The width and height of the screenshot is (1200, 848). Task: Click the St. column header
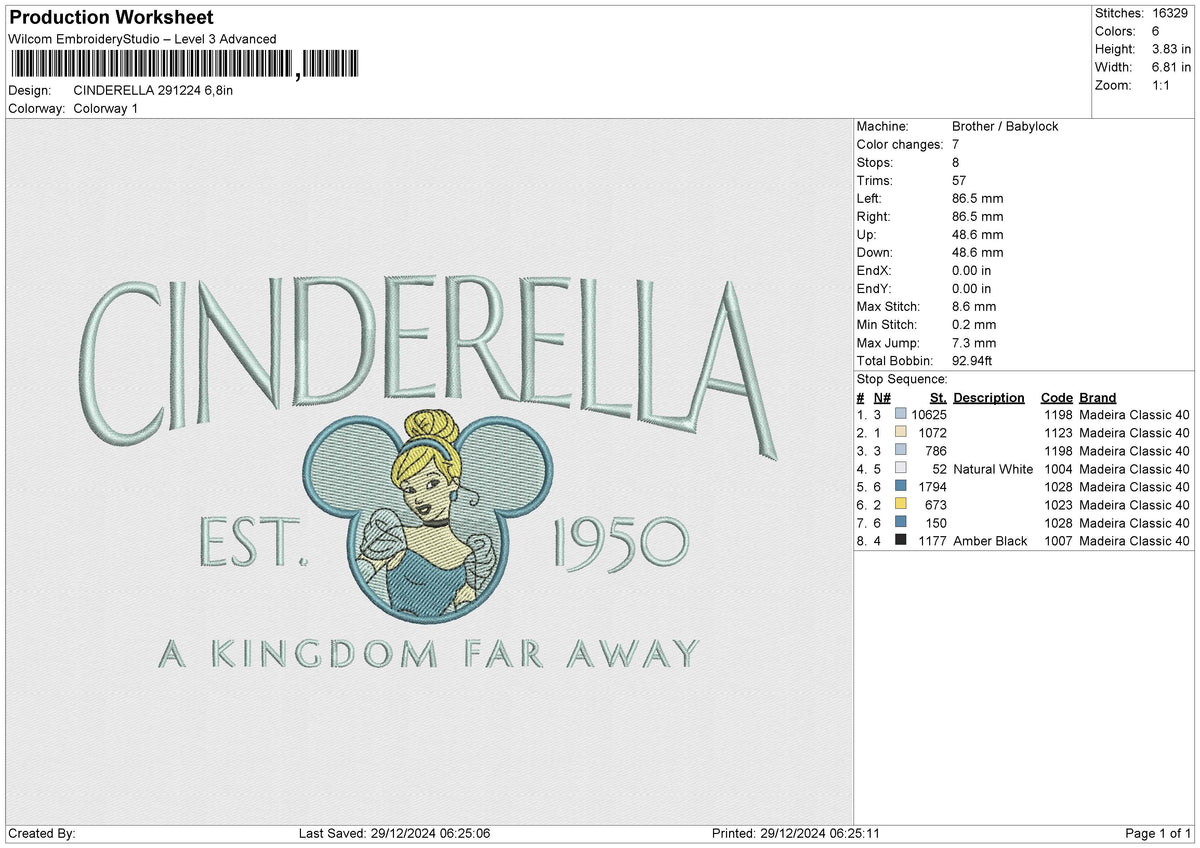(x=938, y=397)
